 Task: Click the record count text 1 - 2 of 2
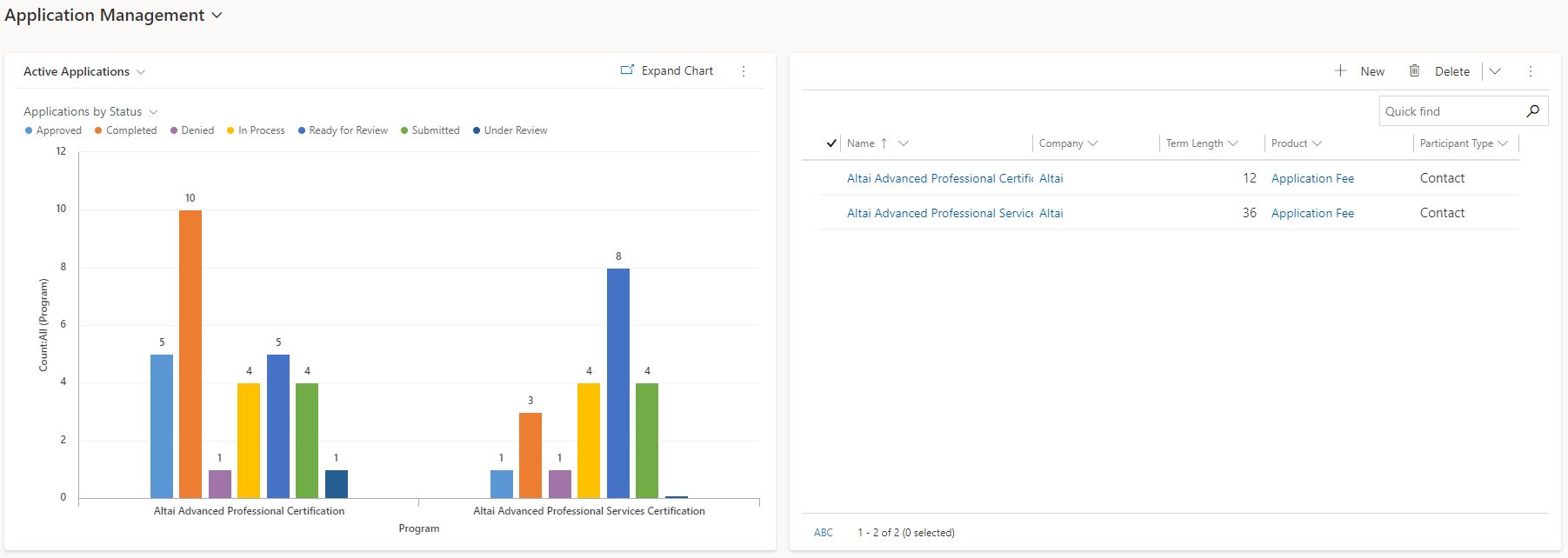tap(906, 533)
